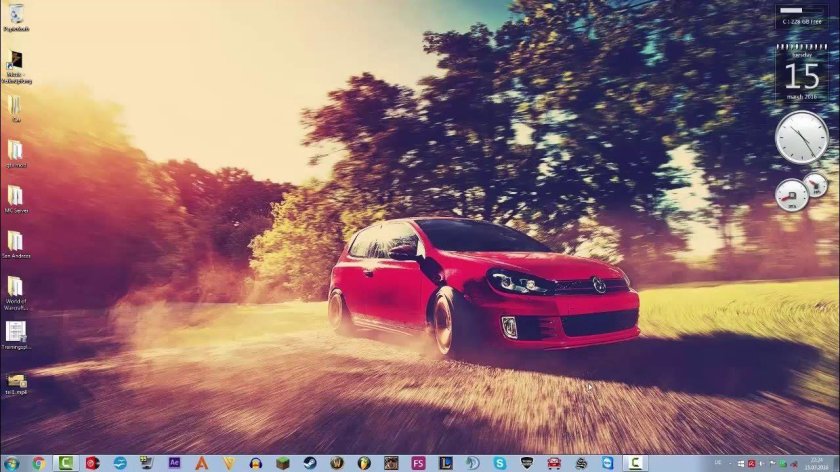This screenshot has width=840, height=472.
Task: Select the MC Server desktop folder
Action: pos(15,196)
